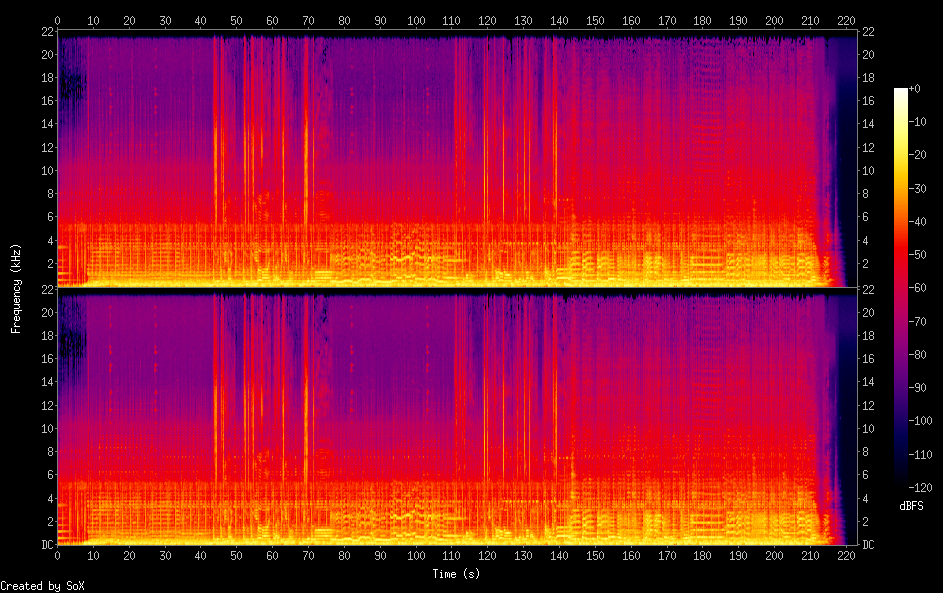The image size is (943, 593).
Task: Select the 100 tick on top time axis
Action: [416, 20]
